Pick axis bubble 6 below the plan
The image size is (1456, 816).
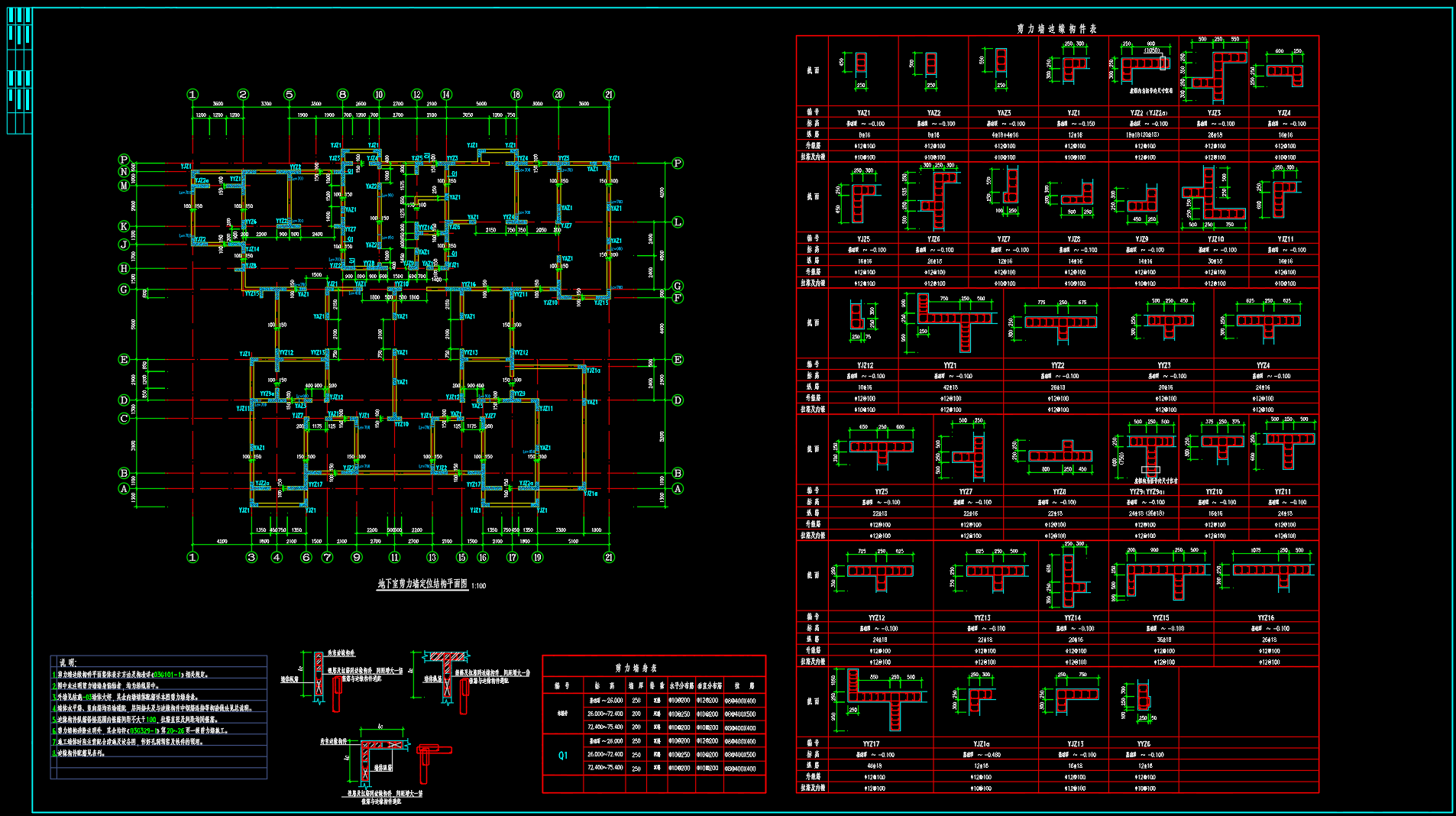pos(306,557)
